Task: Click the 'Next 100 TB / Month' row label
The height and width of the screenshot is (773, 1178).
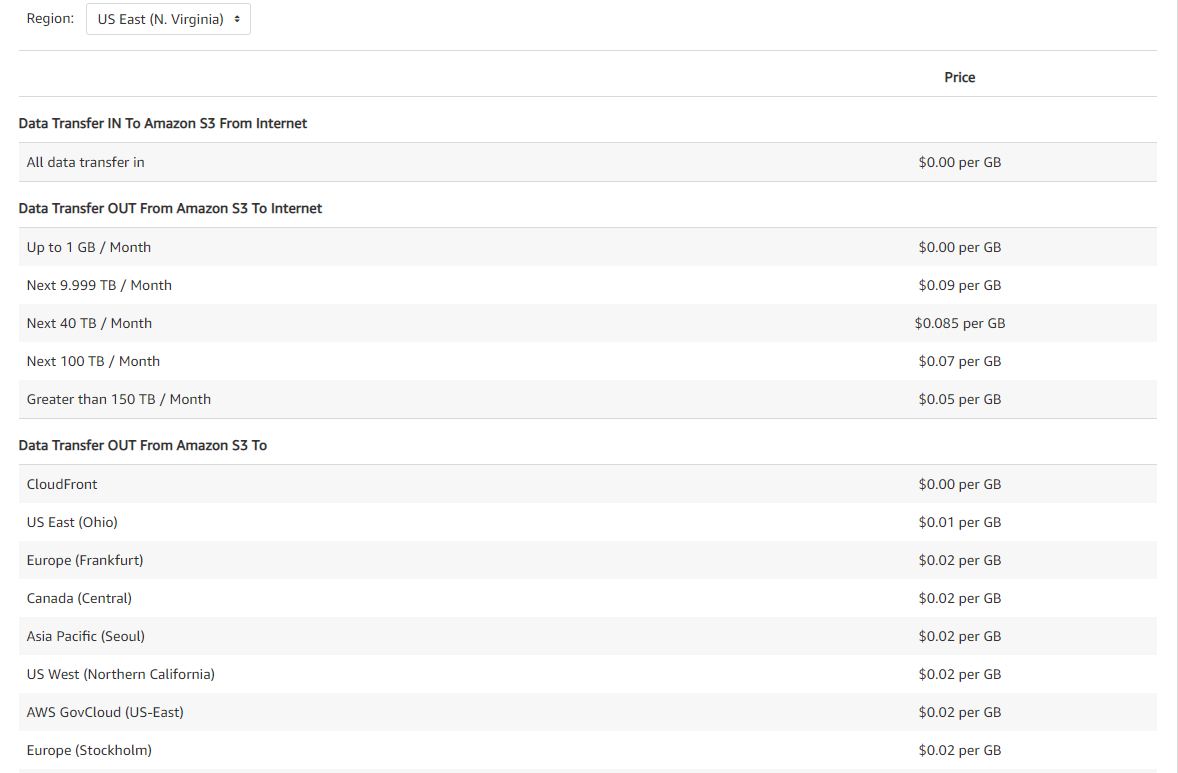Action: coord(93,361)
